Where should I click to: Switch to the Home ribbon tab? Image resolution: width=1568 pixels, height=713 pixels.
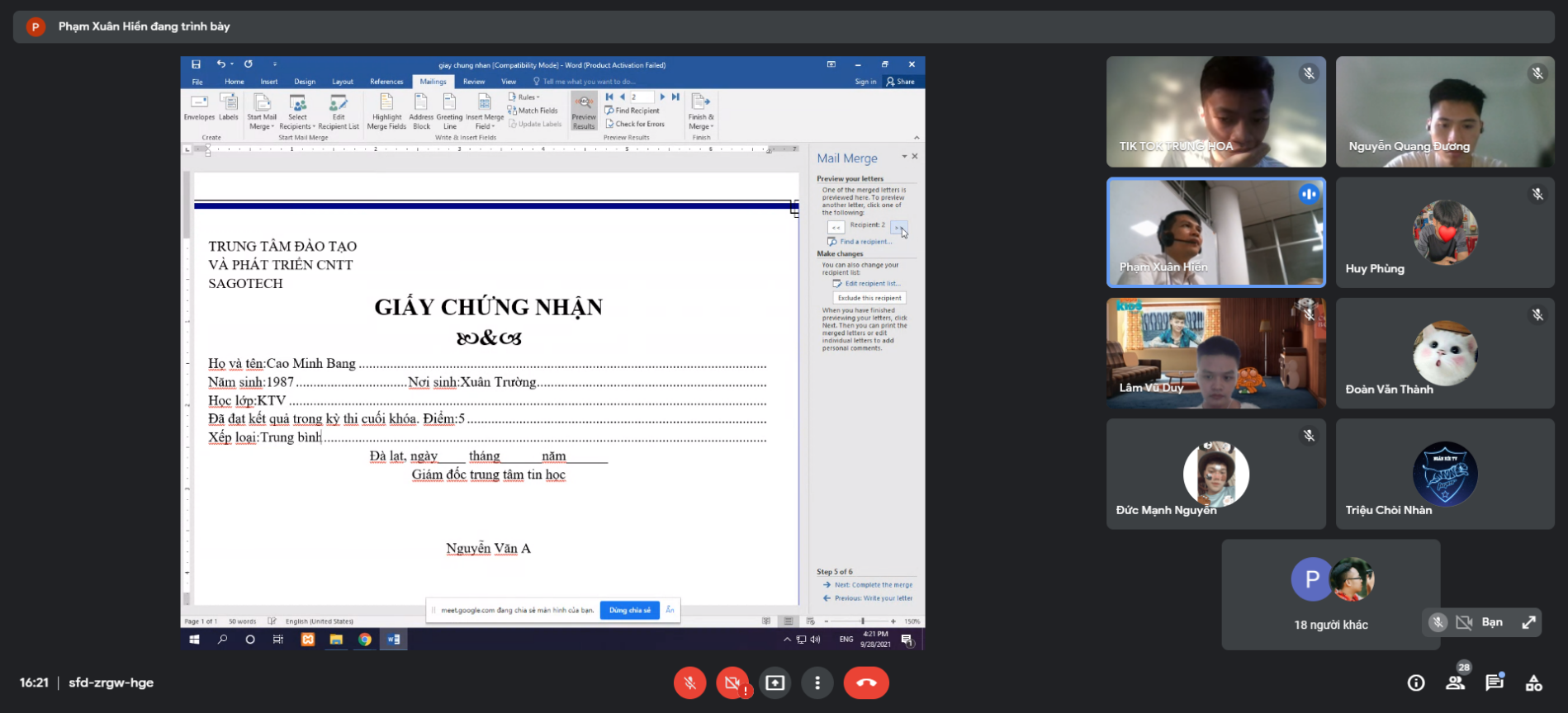234,82
